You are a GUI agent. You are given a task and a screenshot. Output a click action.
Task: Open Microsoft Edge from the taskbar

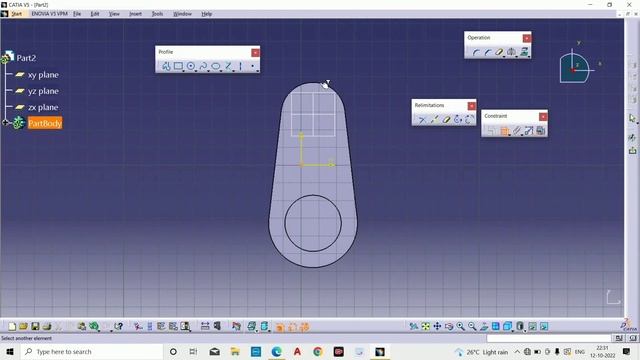tap(276, 351)
